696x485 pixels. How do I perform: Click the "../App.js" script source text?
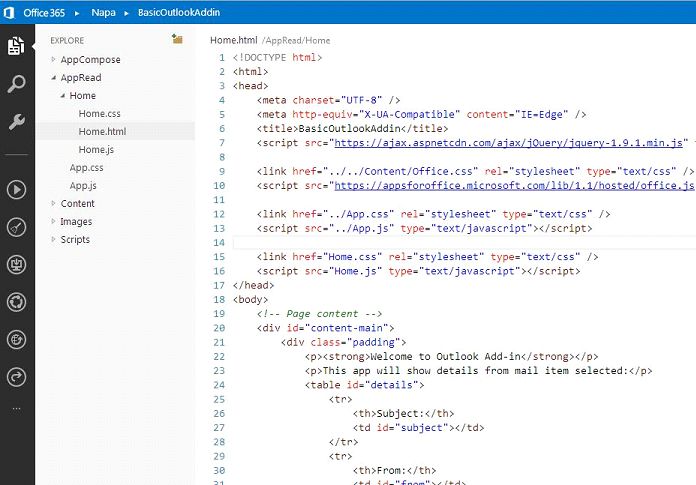pyautogui.click(x=361, y=228)
